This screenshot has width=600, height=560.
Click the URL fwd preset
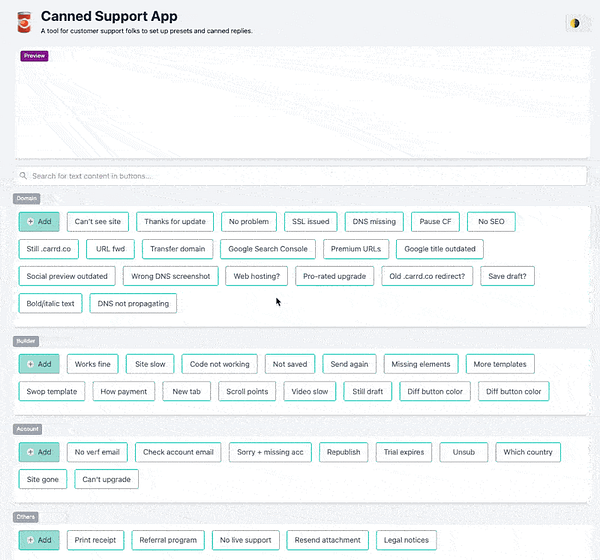coord(110,249)
